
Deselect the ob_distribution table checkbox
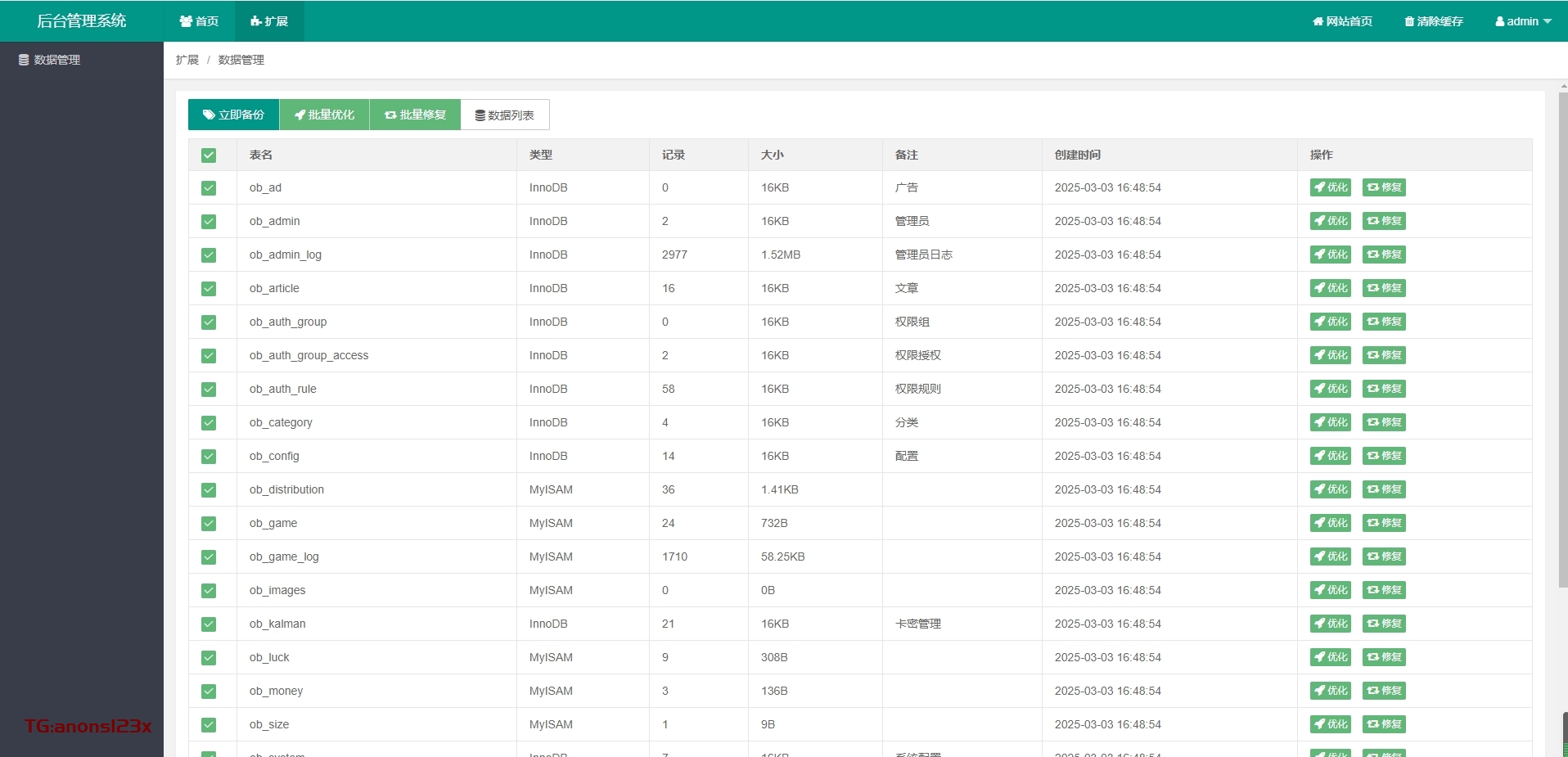[209, 490]
